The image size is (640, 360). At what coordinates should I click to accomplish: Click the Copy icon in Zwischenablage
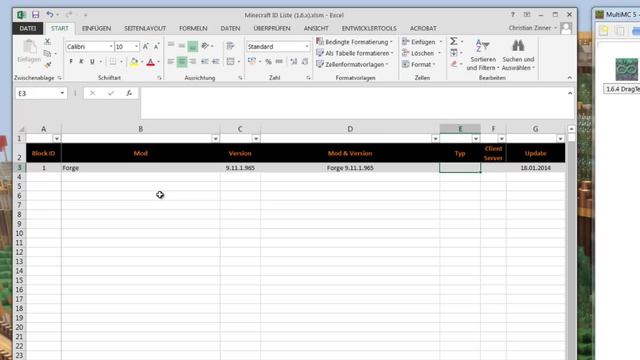[x=47, y=53]
